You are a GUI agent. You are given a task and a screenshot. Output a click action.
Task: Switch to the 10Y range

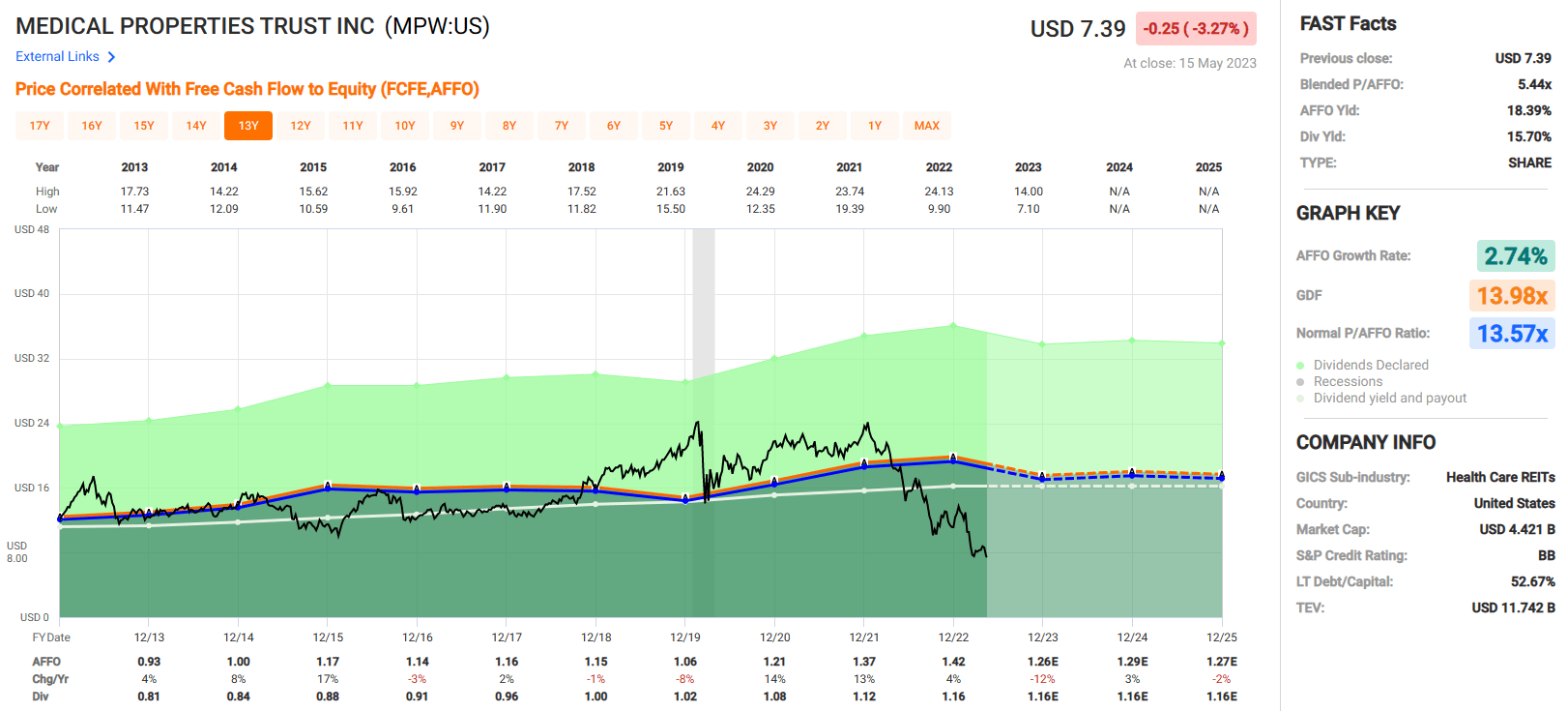pos(405,126)
